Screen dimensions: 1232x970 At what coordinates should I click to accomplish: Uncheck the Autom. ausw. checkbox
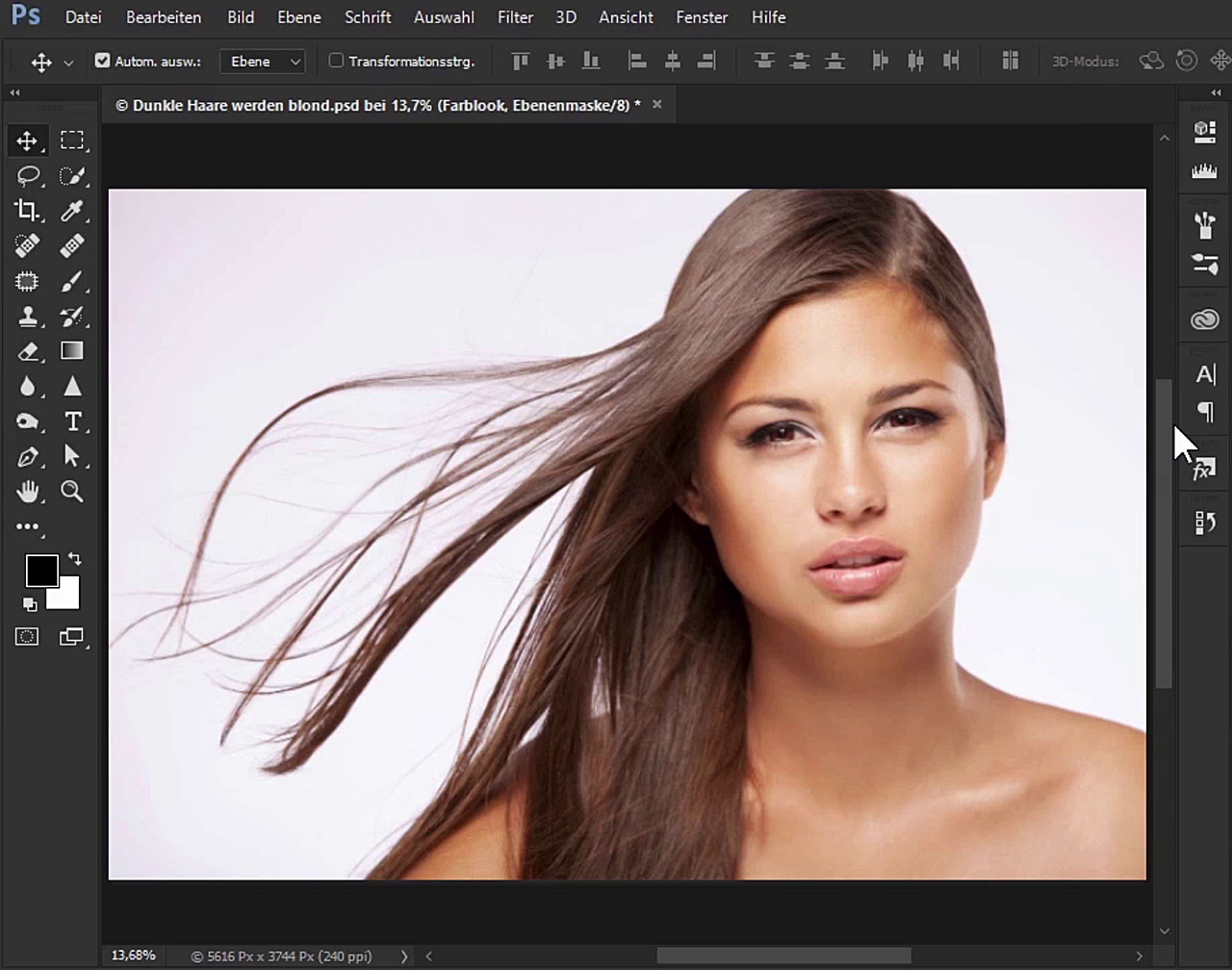click(102, 61)
